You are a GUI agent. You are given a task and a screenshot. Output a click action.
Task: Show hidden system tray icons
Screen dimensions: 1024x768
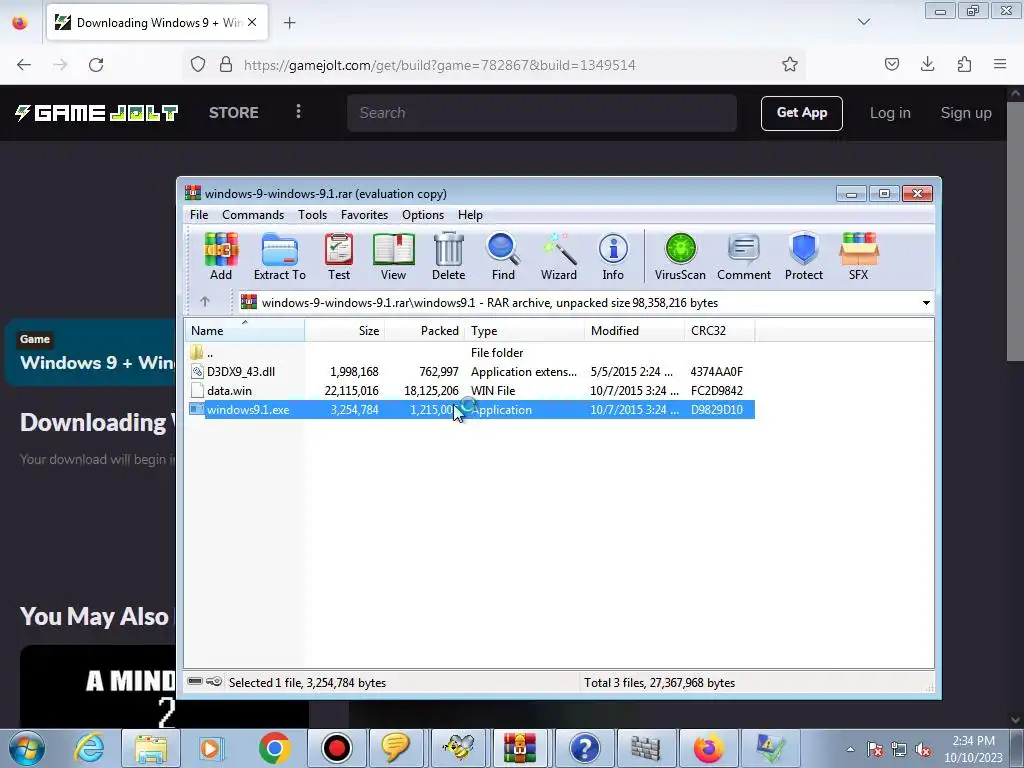(x=850, y=749)
